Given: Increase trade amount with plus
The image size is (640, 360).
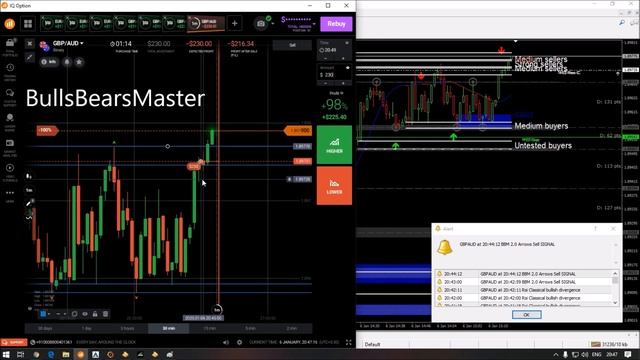Looking at the screenshot, I should tap(343, 83).
